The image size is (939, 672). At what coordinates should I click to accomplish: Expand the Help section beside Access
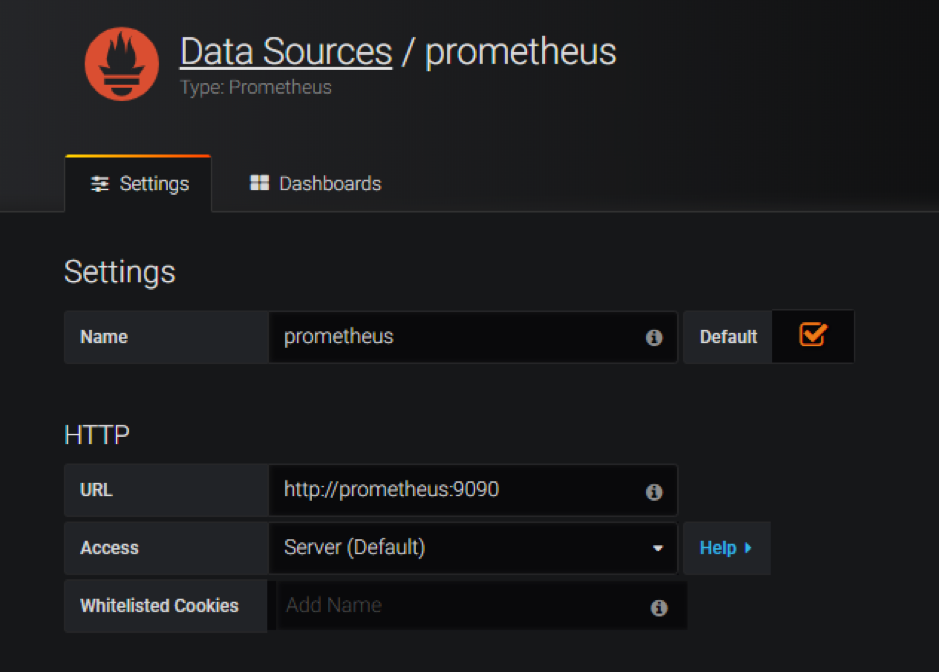[725, 548]
